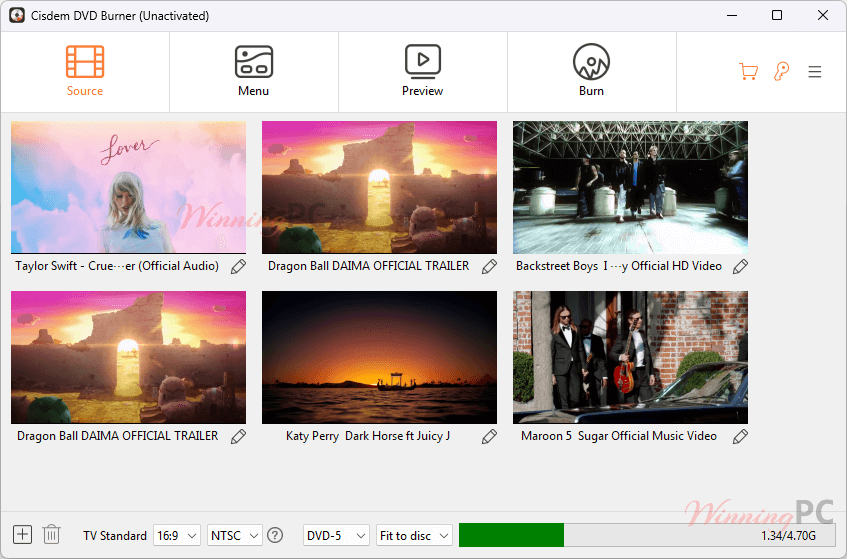847x559 pixels.
Task: Edit the bottom-row Dragon Ball DAIMA trailer
Action: [x=238, y=436]
